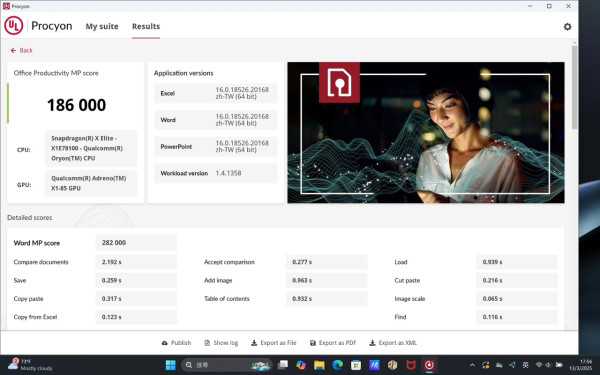The width and height of the screenshot is (600, 375).
Task: Export result as XML
Action: [393, 343]
